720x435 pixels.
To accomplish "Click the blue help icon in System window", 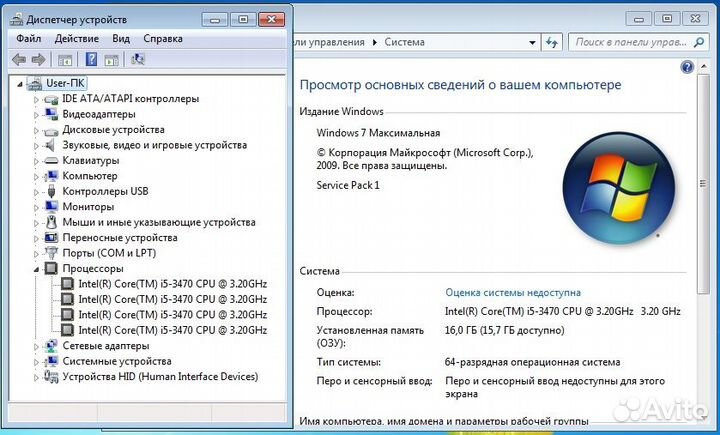I will [687, 67].
